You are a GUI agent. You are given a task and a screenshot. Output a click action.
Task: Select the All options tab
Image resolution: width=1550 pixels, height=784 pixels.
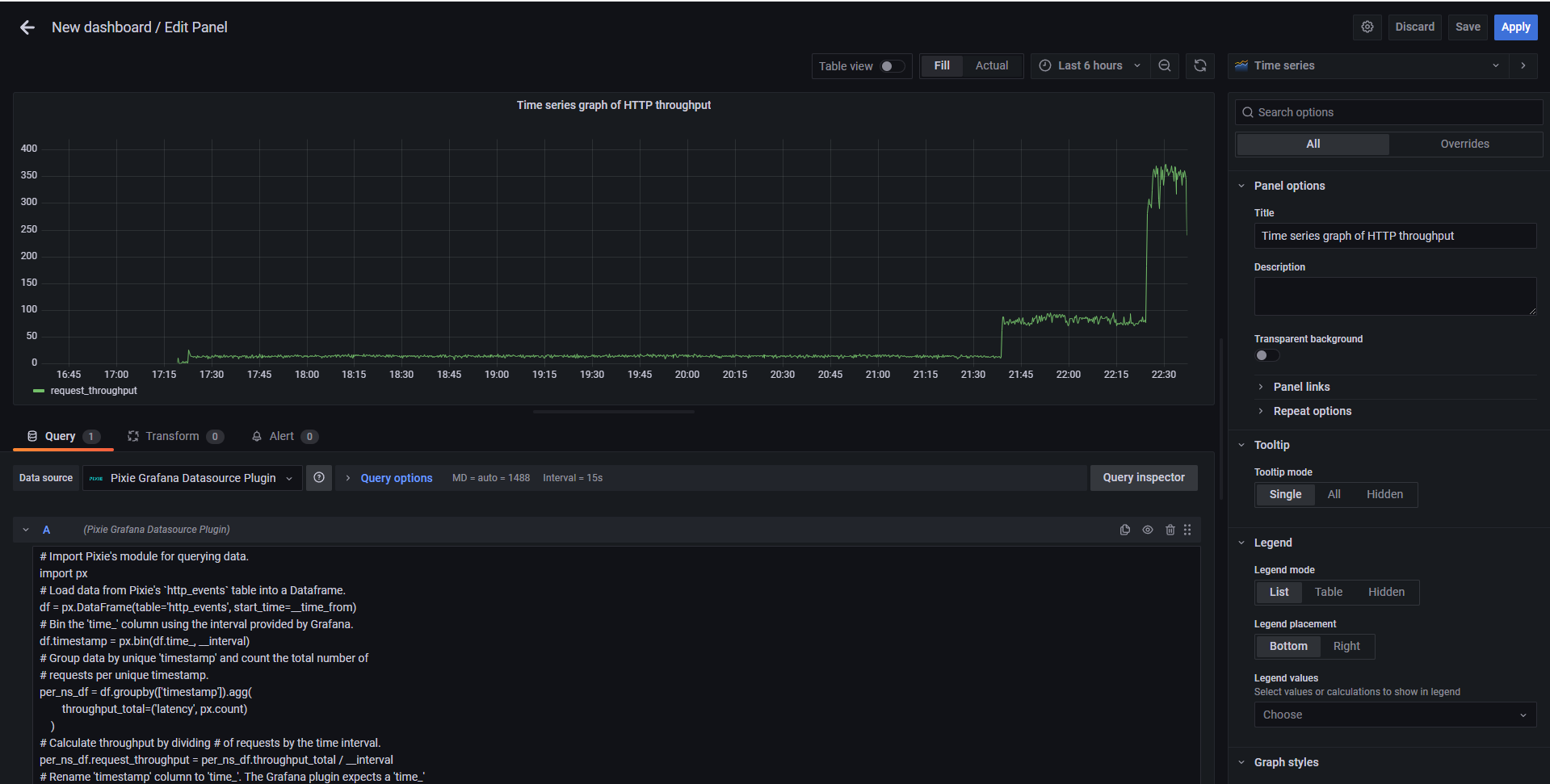coord(1313,144)
